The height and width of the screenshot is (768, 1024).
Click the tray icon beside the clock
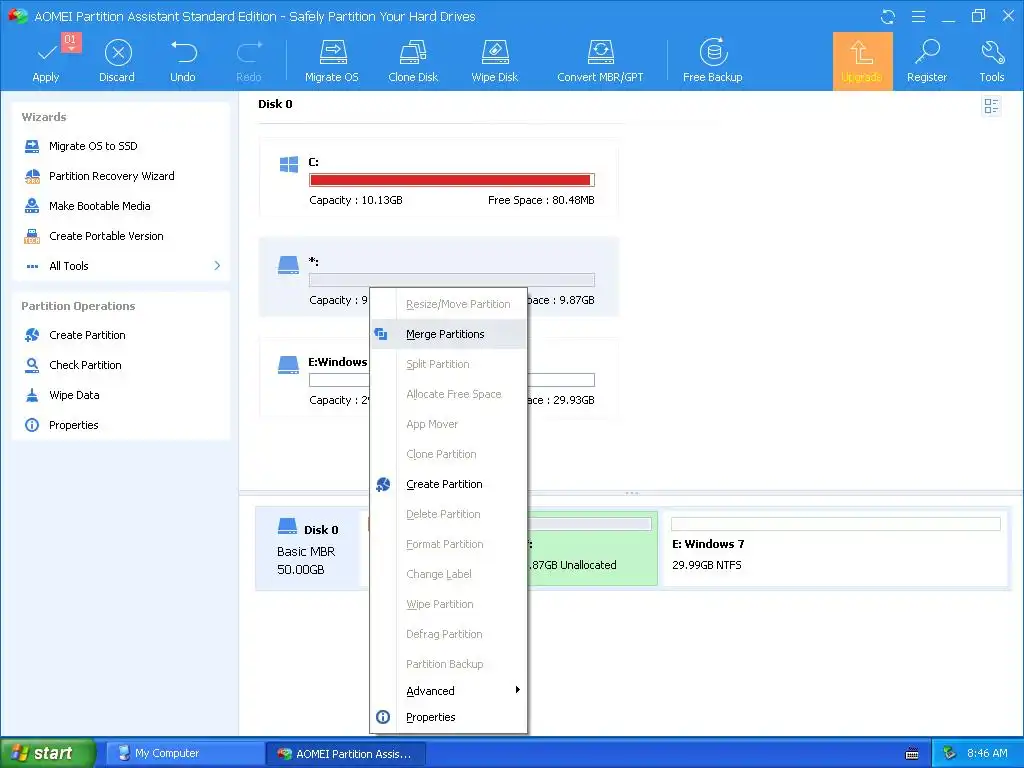tap(950, 754)
